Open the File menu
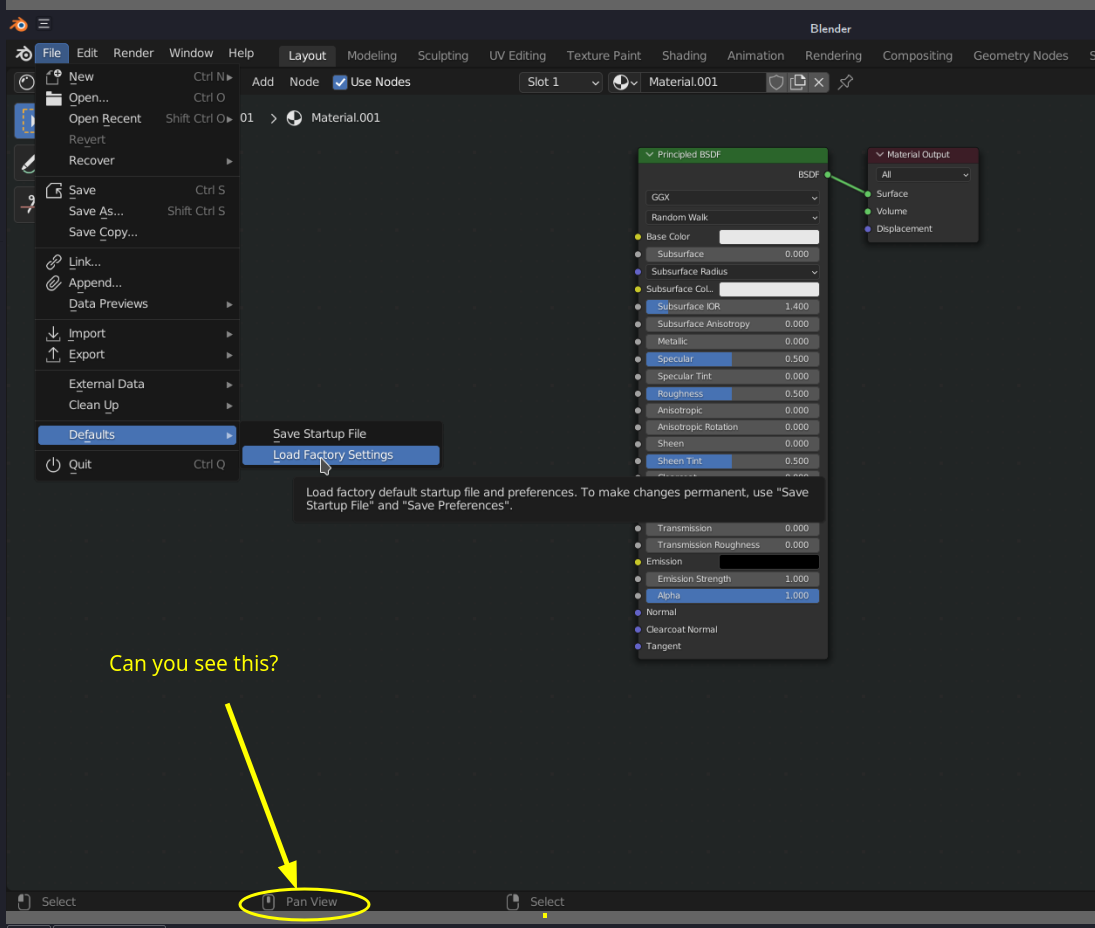Viewport: 1095px width, 928px height. pyautogui.click(x=52, y=53)
